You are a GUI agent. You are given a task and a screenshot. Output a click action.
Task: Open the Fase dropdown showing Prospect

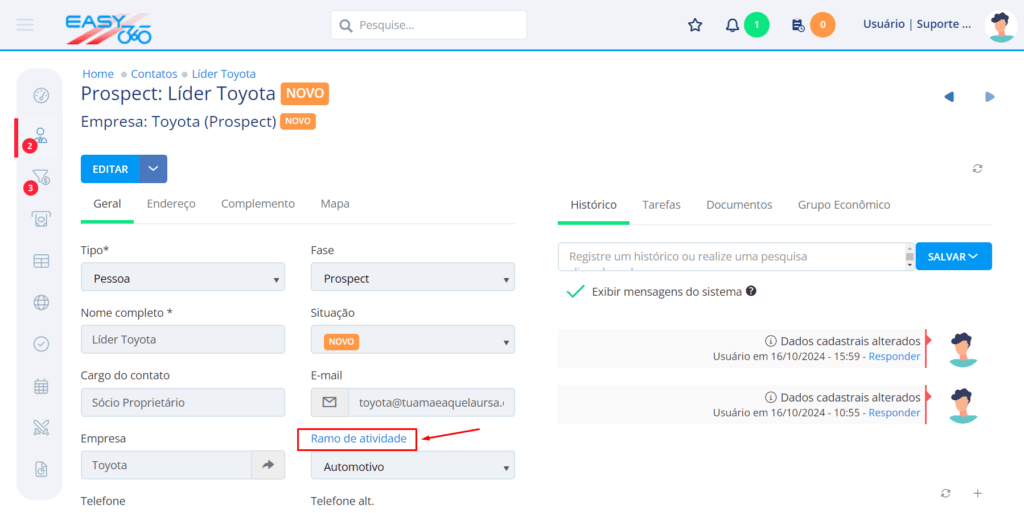pyautogui.click(x=413, y=277)
